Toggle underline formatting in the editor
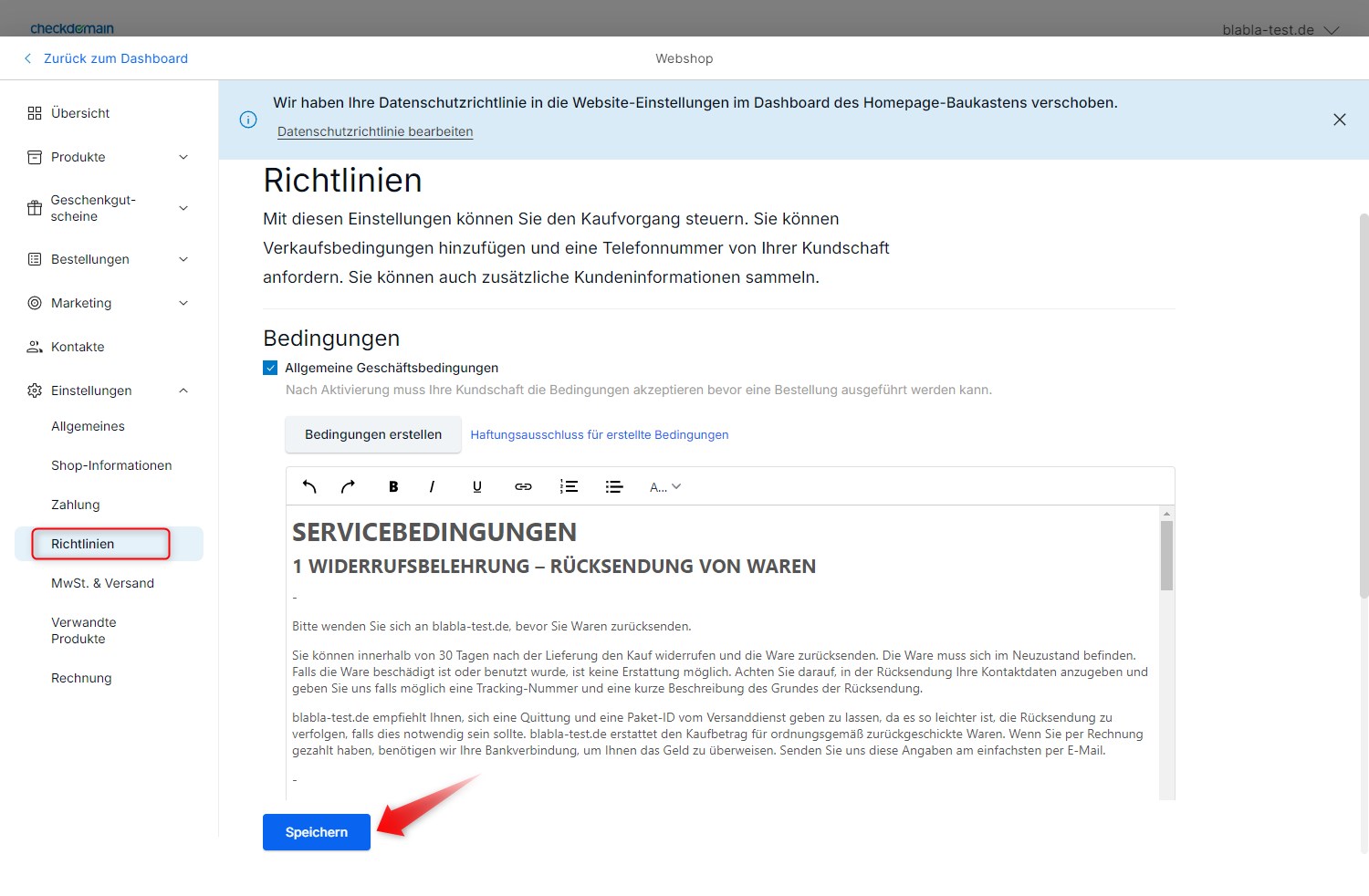This screenshot has width=1369, height=896. tap(476, 485)
